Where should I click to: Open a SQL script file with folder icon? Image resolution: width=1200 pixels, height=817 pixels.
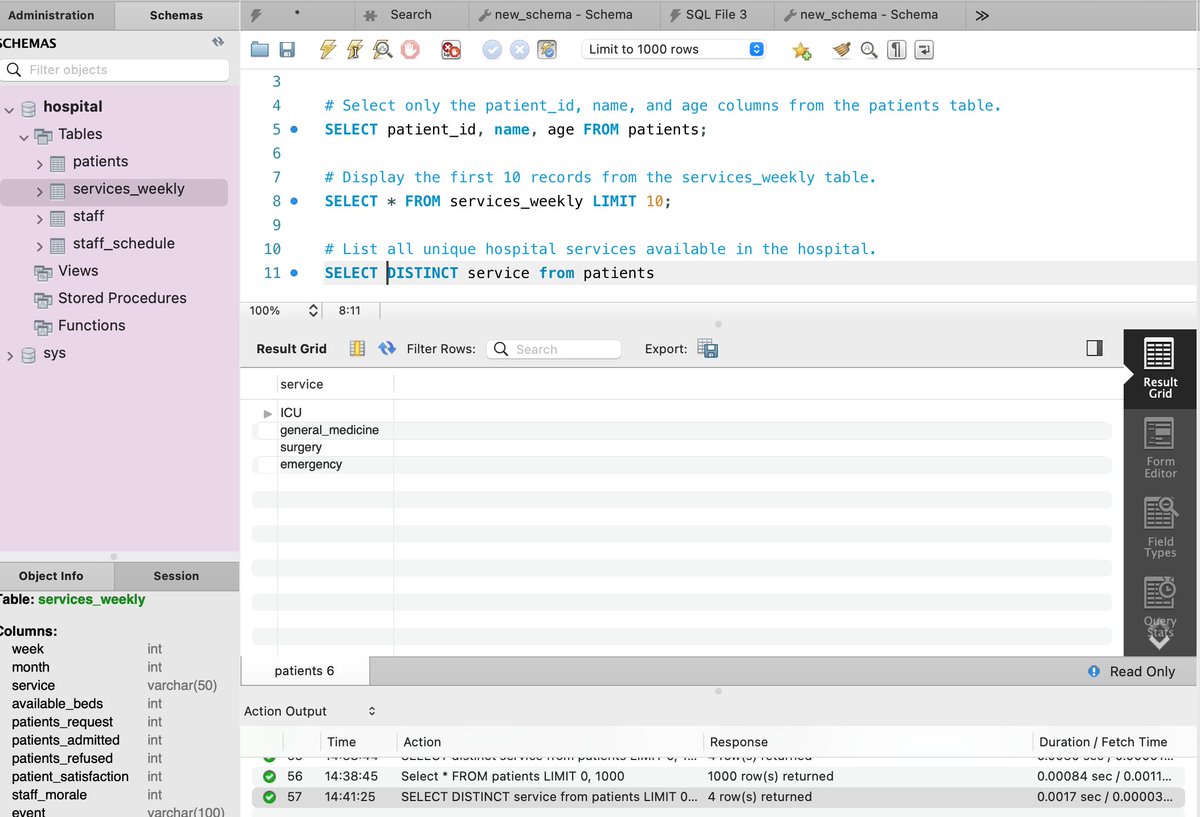tap(260, 49)
